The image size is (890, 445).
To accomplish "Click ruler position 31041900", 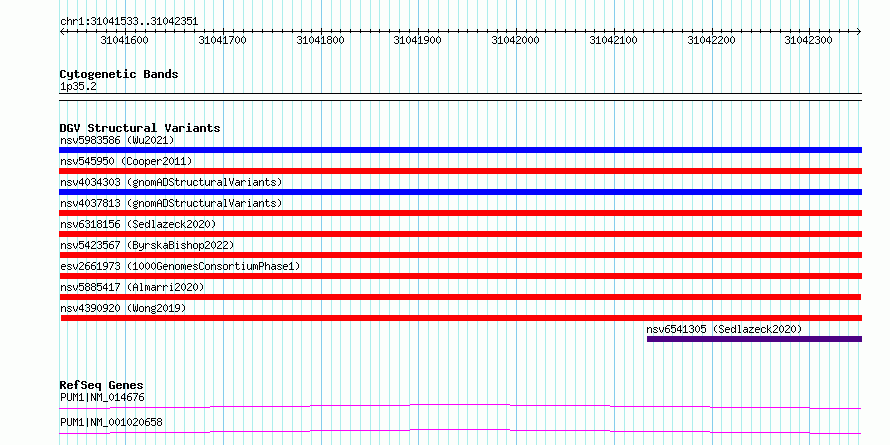I will click(x=417, y=40).
